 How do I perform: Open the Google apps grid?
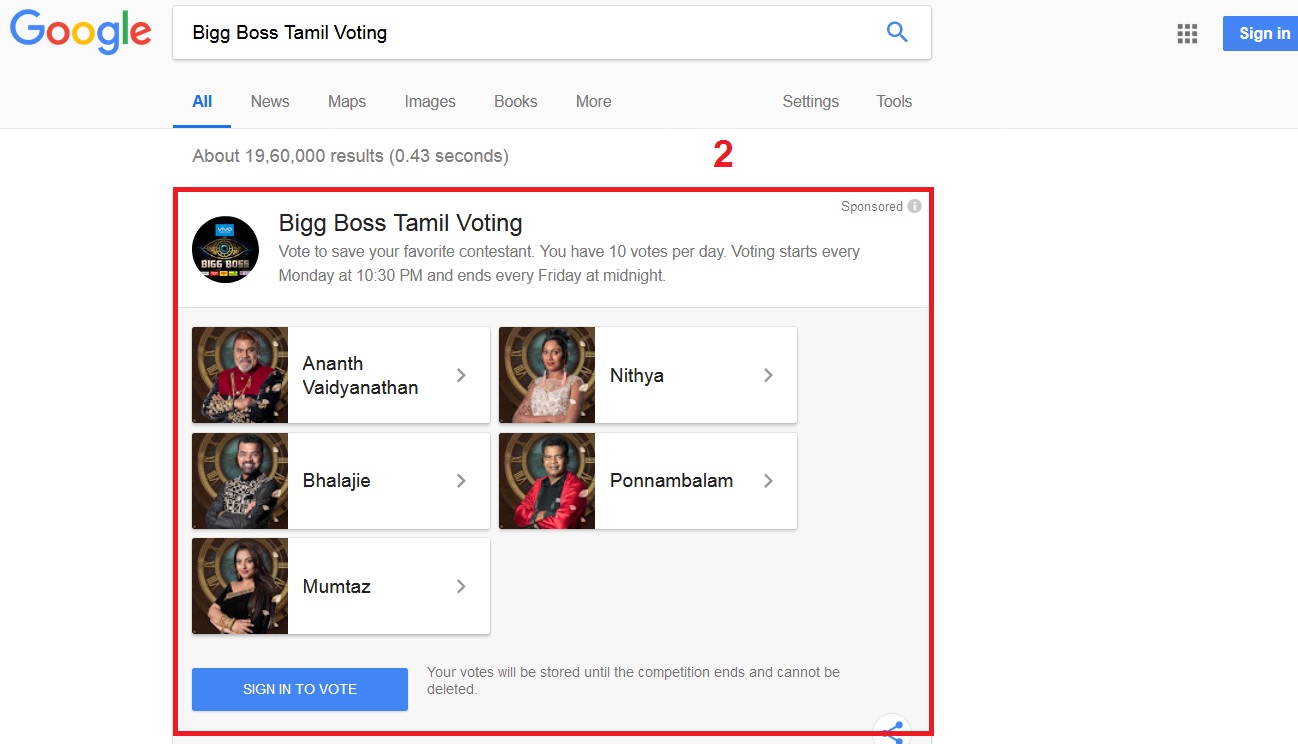[x=1187, y=33]
